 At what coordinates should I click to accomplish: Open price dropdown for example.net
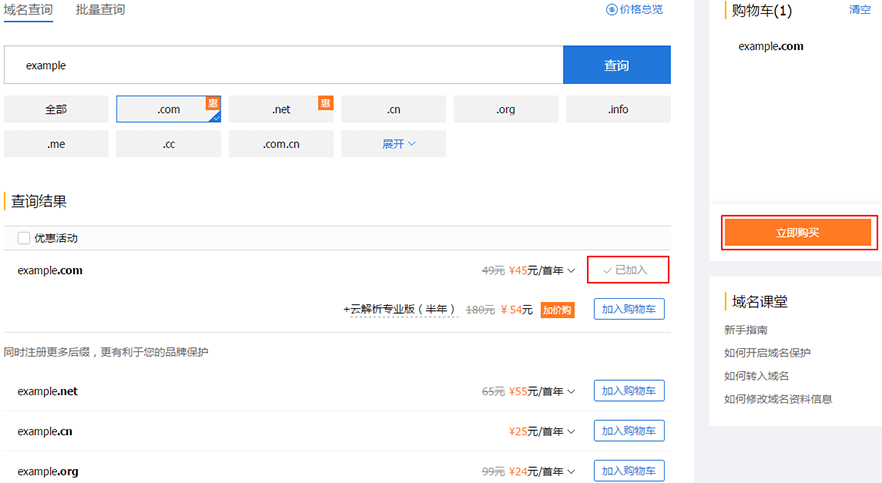572,392
